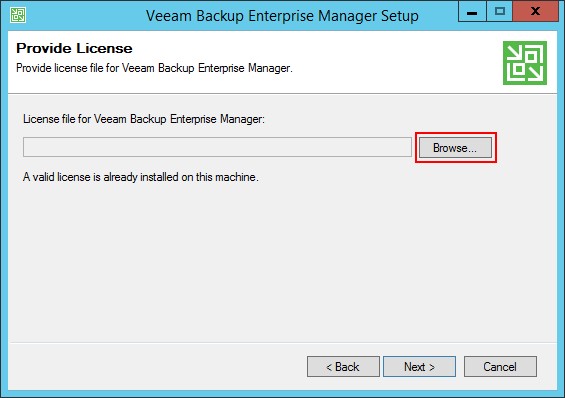The height and width of the screenshot is (398, 565).
Task: Click the separator line under the header
Action: pos(282,94)
